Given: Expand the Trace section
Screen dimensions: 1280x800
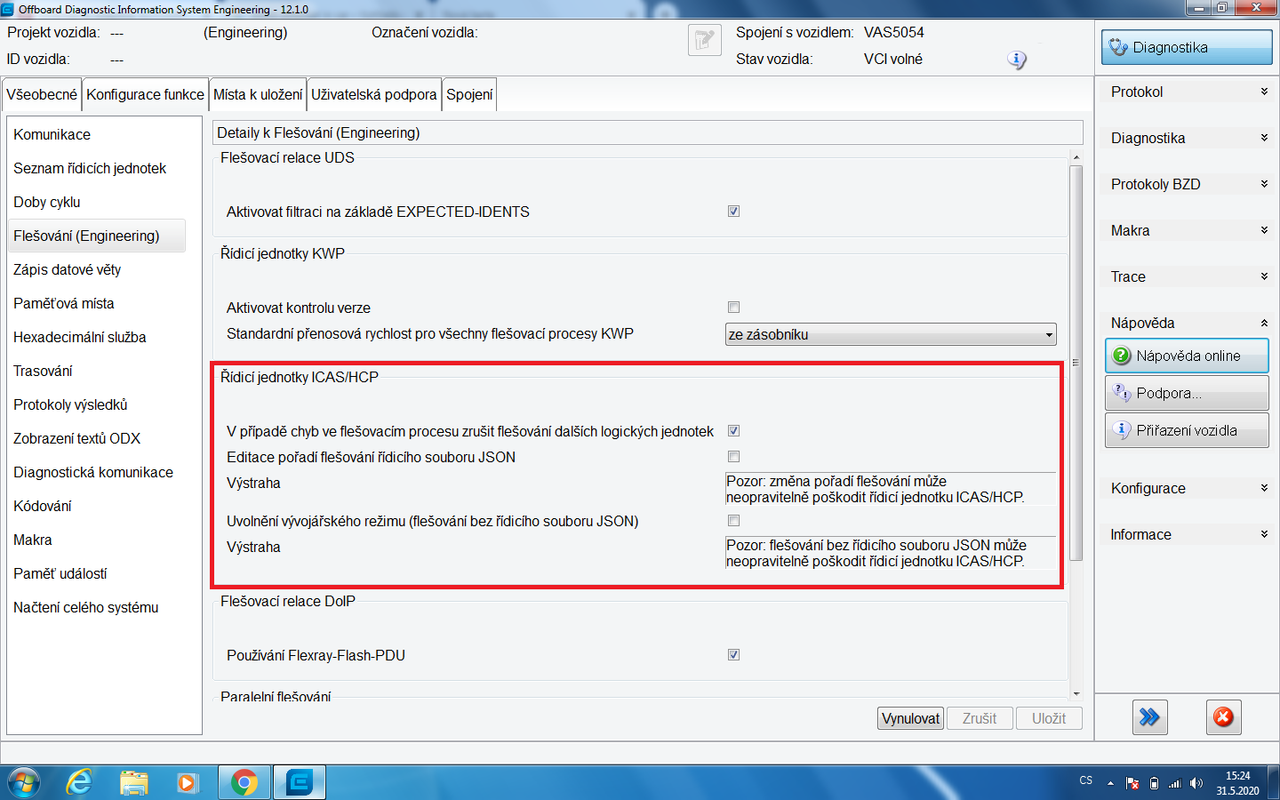Looking at the screenshot, I should pyautogui.click(x=1186, y=276).
